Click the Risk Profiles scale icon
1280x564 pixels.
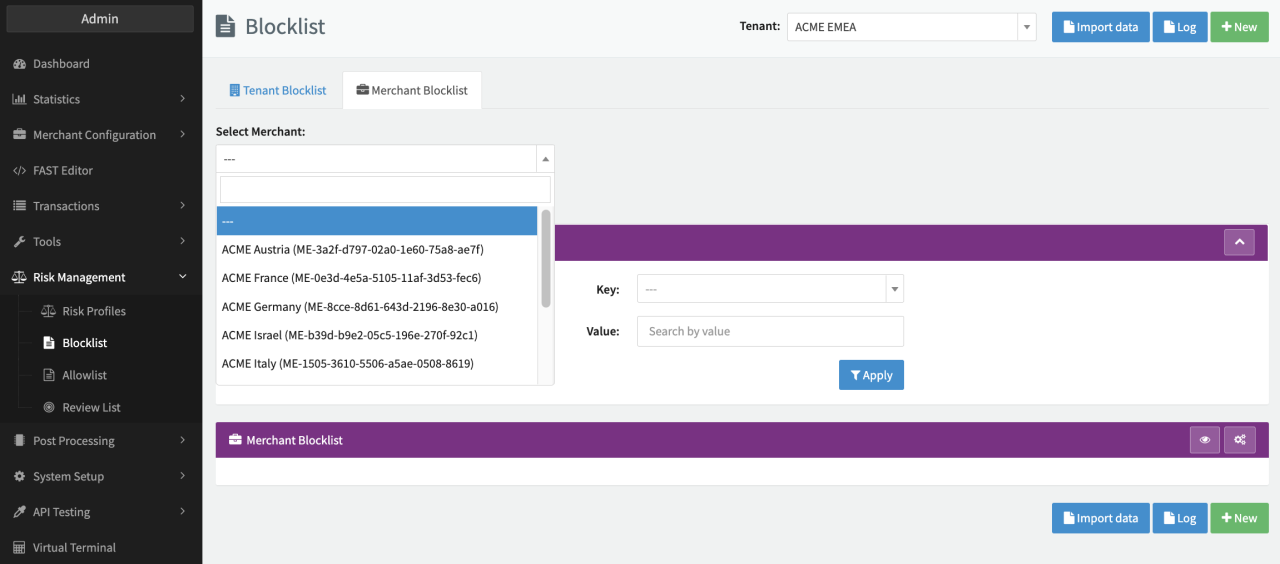(x=48, y=311)
